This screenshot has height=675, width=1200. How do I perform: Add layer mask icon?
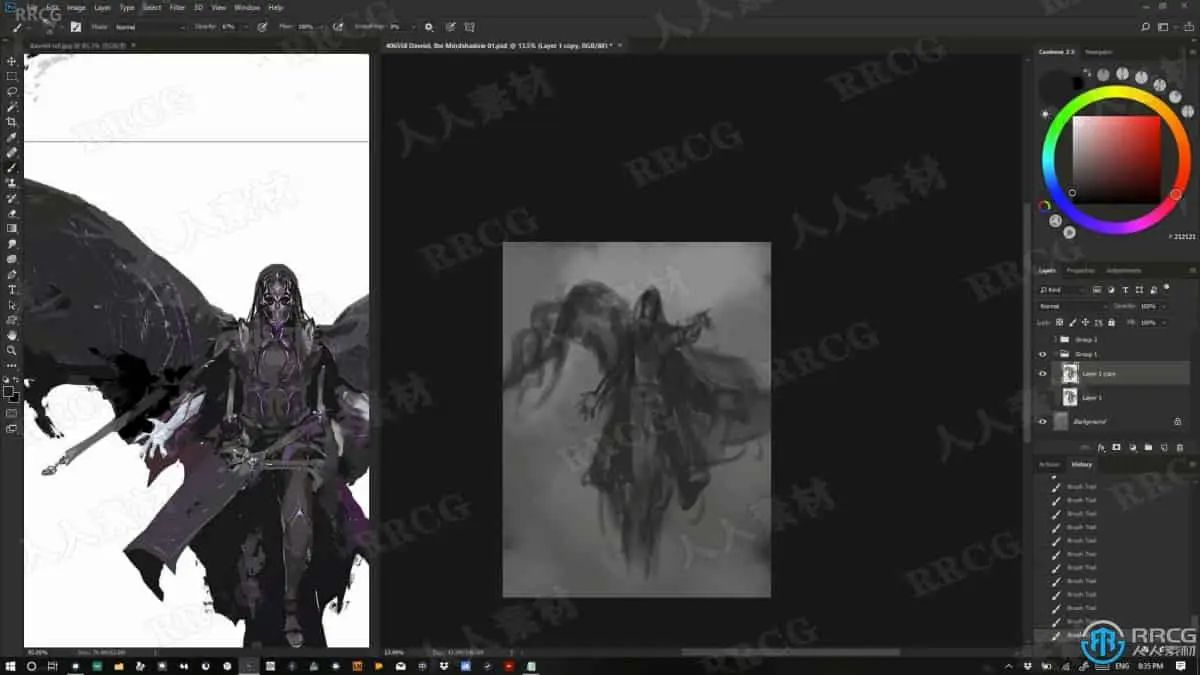click(1116, 447)
